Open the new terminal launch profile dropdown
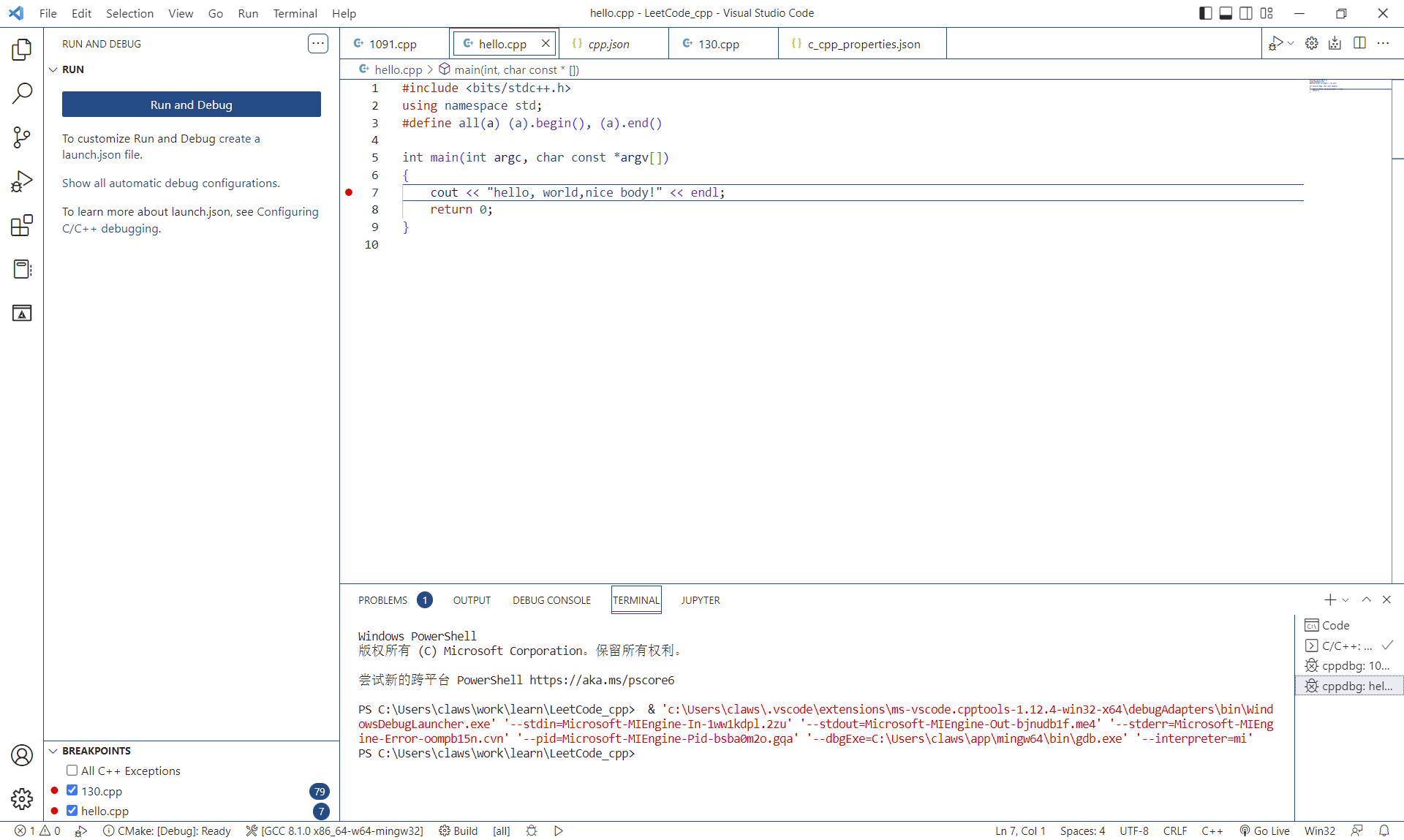 [1345, 599]
